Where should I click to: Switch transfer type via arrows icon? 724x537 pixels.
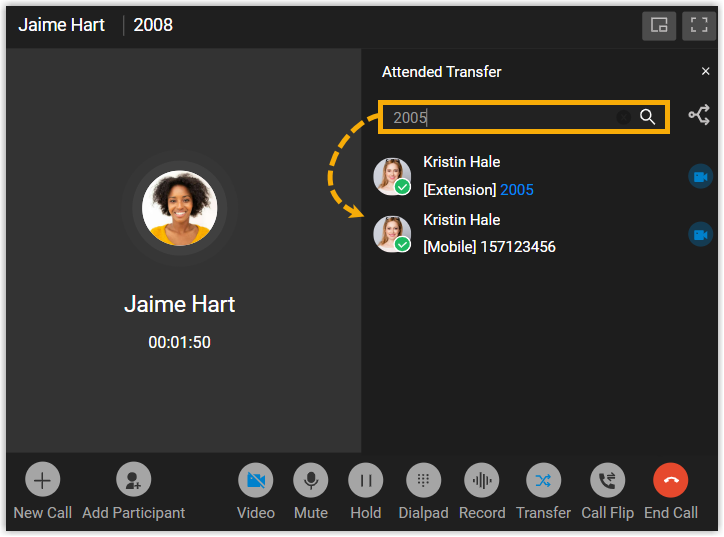point(700,115)
